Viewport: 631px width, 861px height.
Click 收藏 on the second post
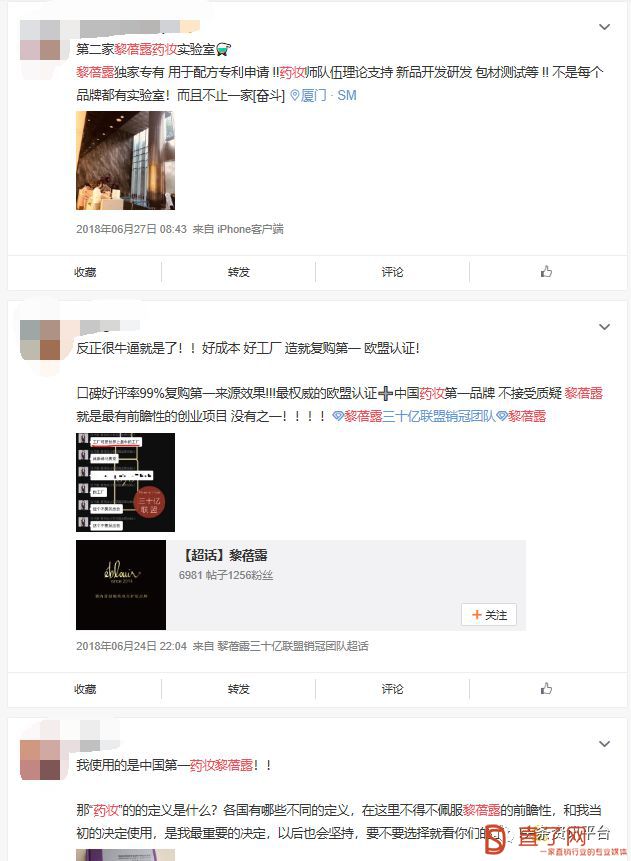click(85, 689)
